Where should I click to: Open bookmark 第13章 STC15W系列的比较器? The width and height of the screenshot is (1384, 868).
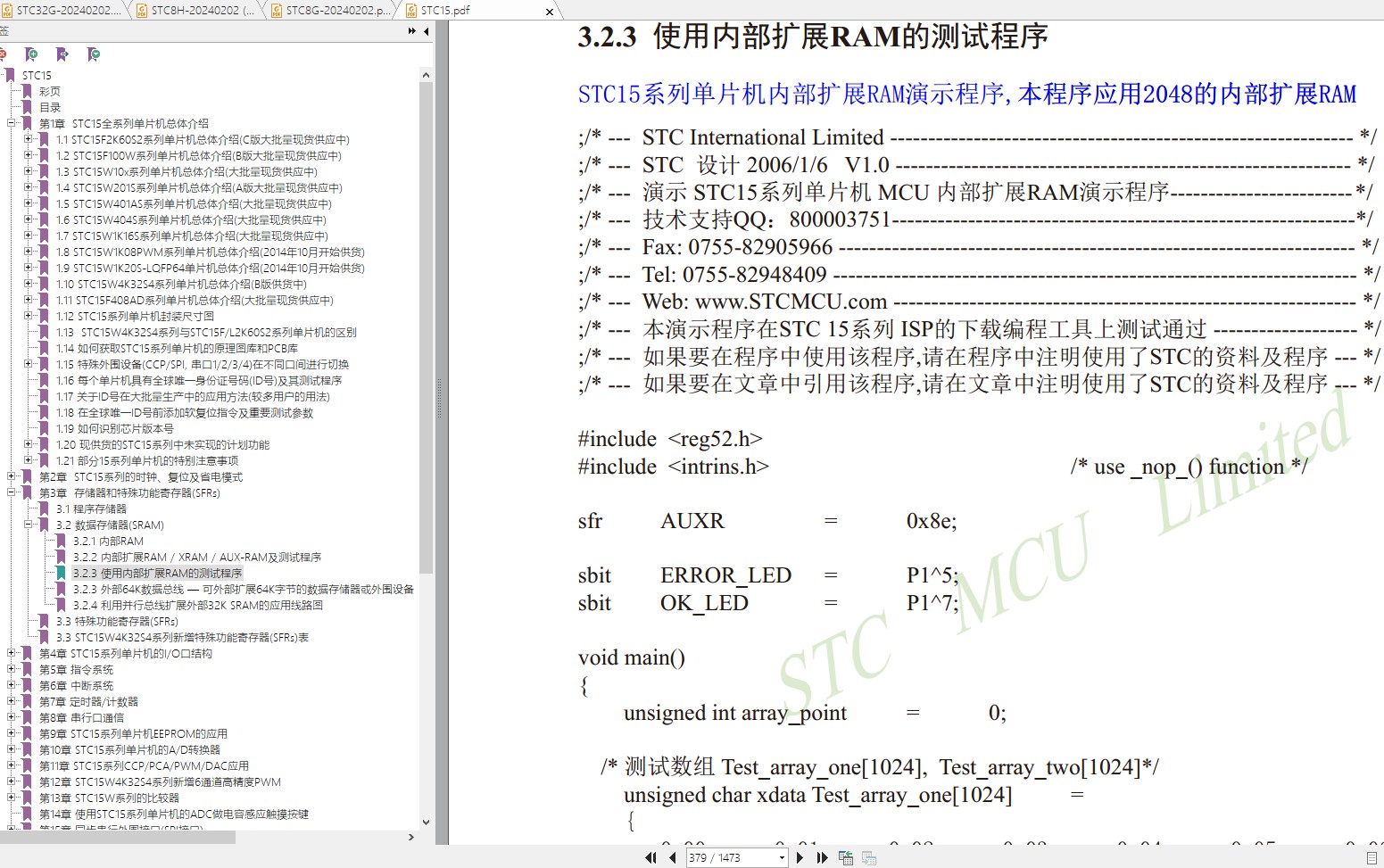click(109, 798)
